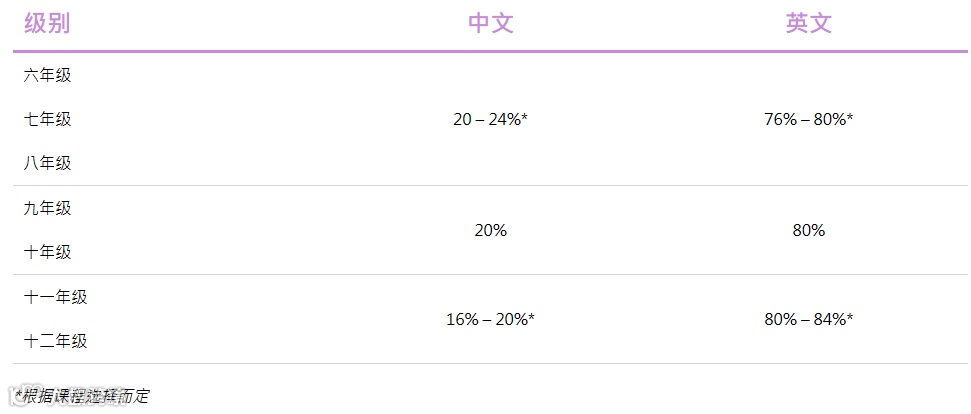Click the gray separator below 十年级 row
Image resolution: width=971 pixels, height=414 pixels.
[490, 274]
